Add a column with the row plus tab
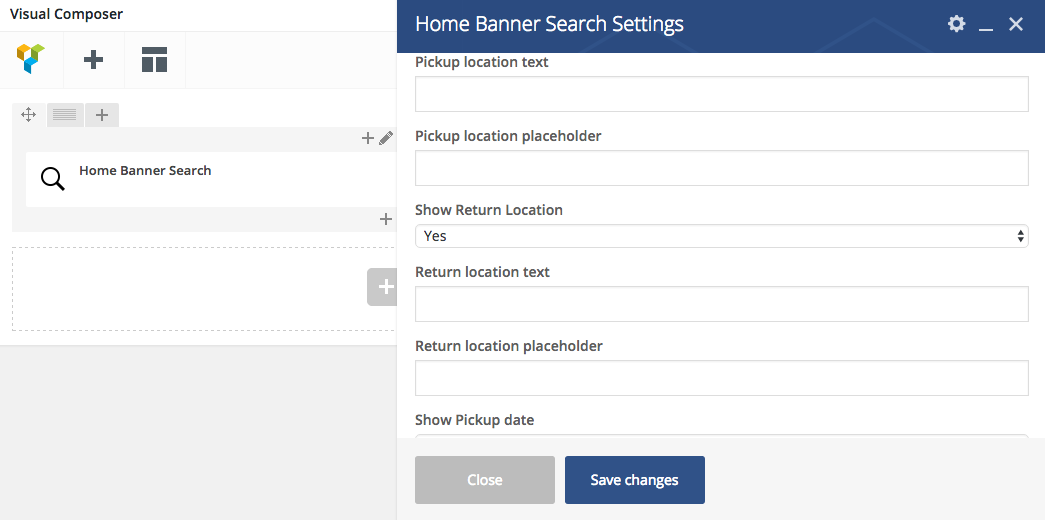The image size is (1045, 520). 102,115
